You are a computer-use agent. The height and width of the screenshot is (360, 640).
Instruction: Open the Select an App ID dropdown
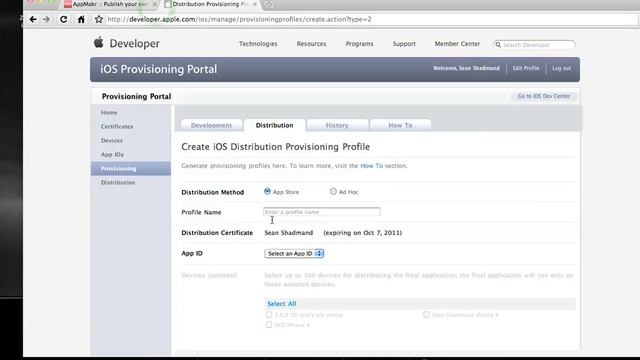[x=294, y=253]
